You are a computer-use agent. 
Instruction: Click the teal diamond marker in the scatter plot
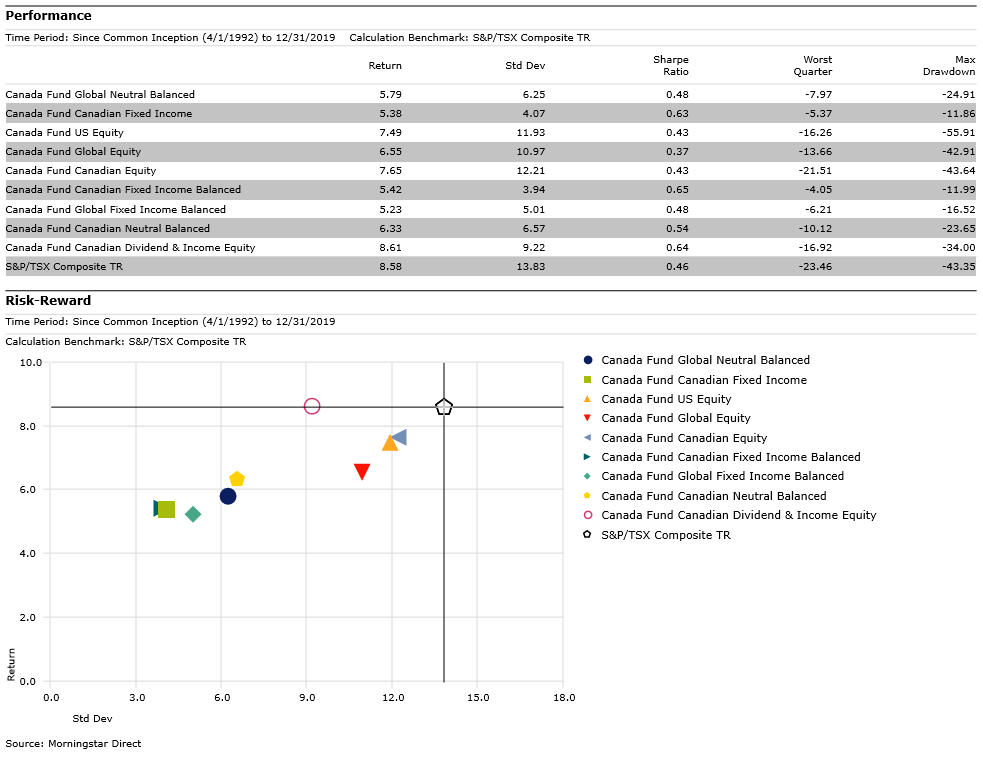[x=193, y=514]
